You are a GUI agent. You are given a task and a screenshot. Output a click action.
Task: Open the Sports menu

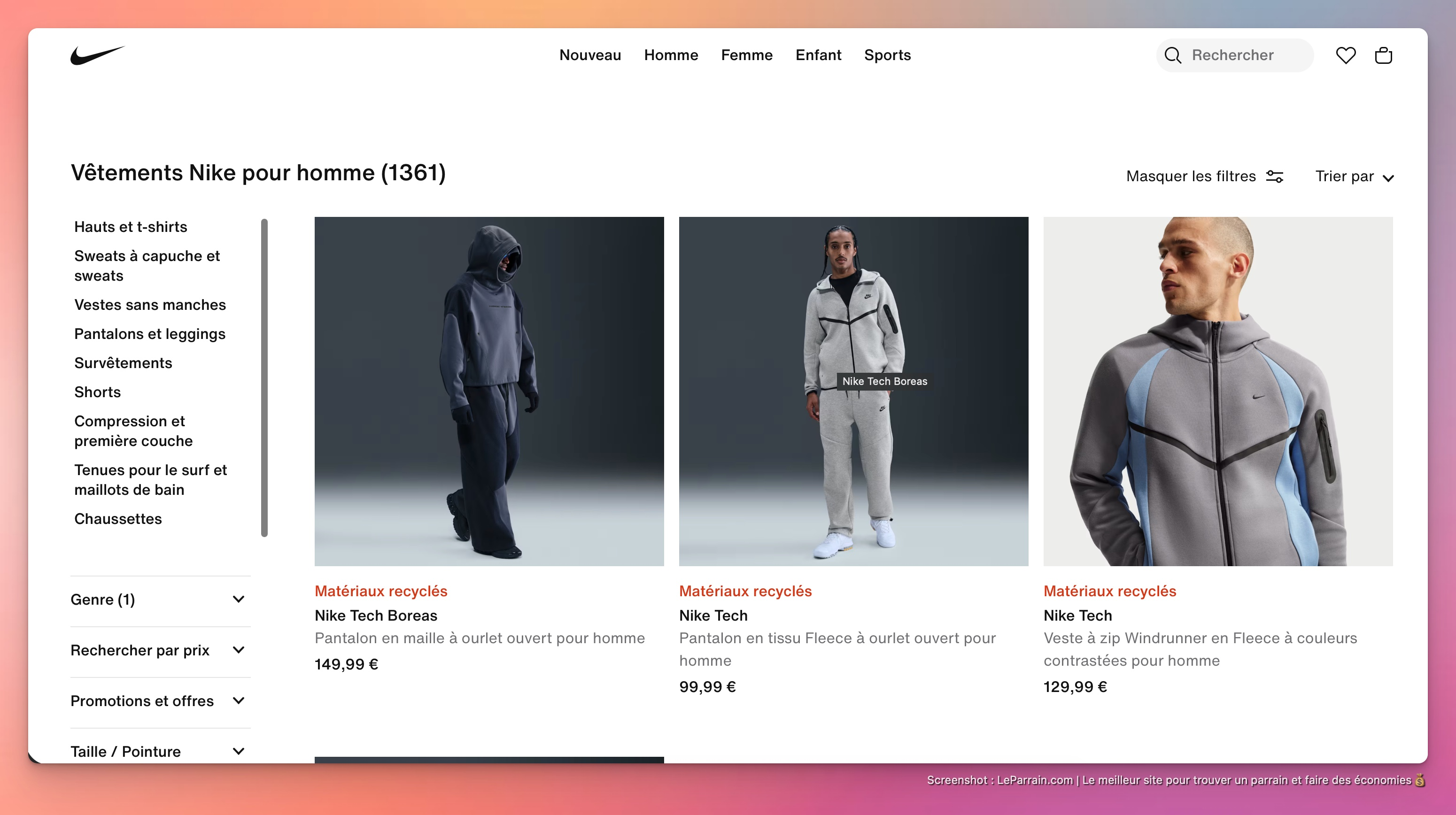(887, 55)
